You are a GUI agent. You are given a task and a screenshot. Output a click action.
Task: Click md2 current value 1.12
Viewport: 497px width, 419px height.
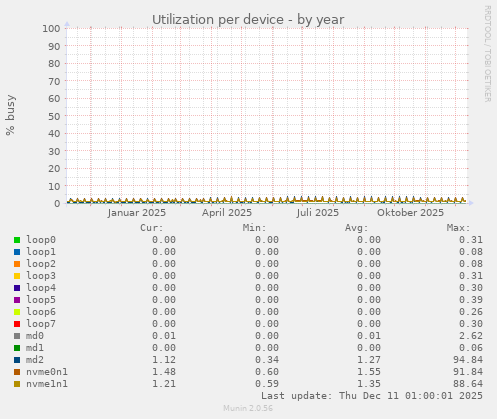164,360
